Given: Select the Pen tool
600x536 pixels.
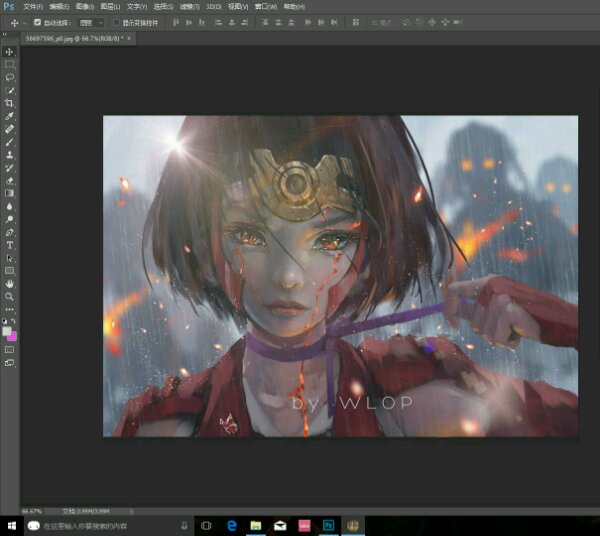Looking at the screenshot, I should click(x=9, y=232).
